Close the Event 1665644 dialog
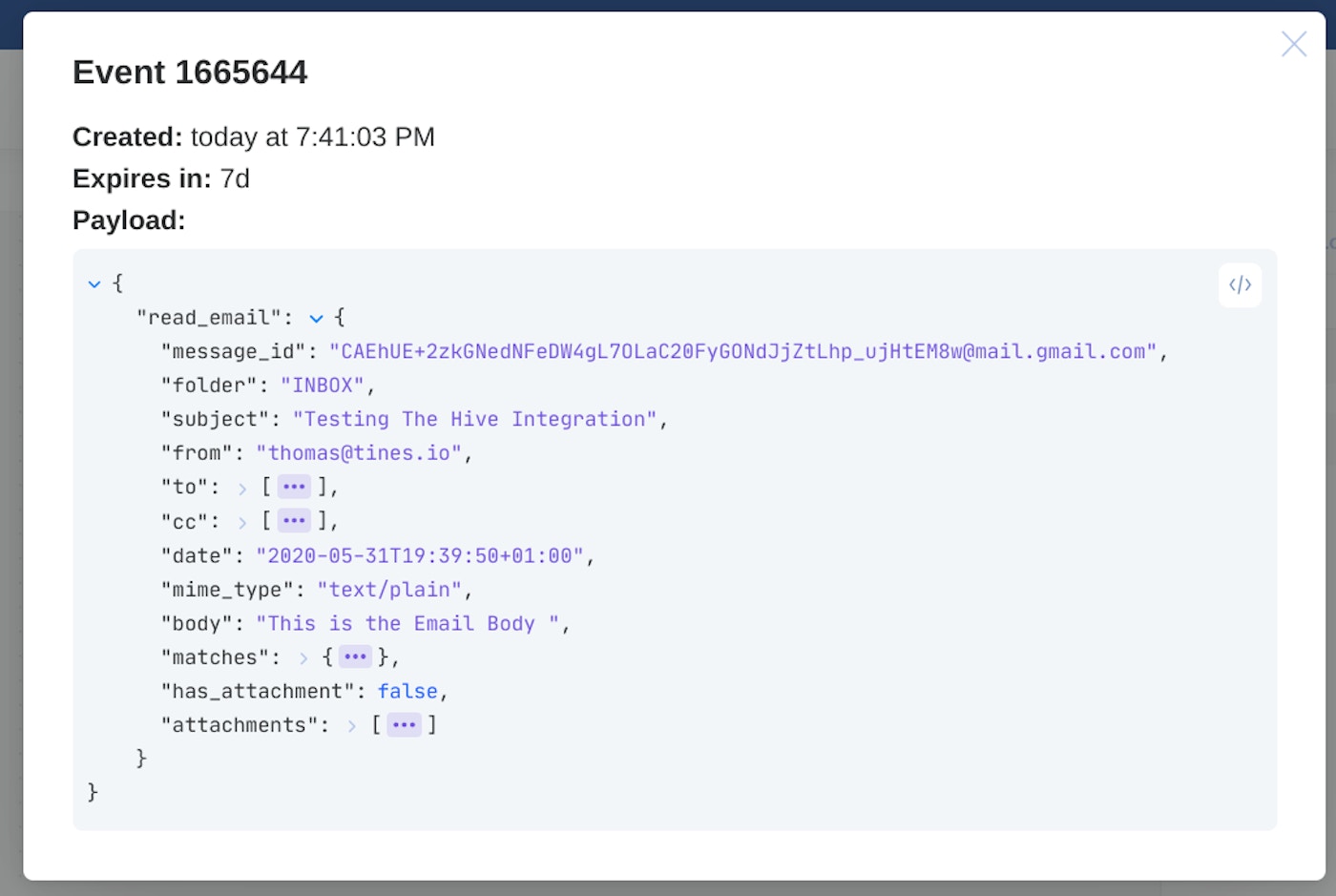This screenshot has width=1336, height=896. tap(1293, 44)
